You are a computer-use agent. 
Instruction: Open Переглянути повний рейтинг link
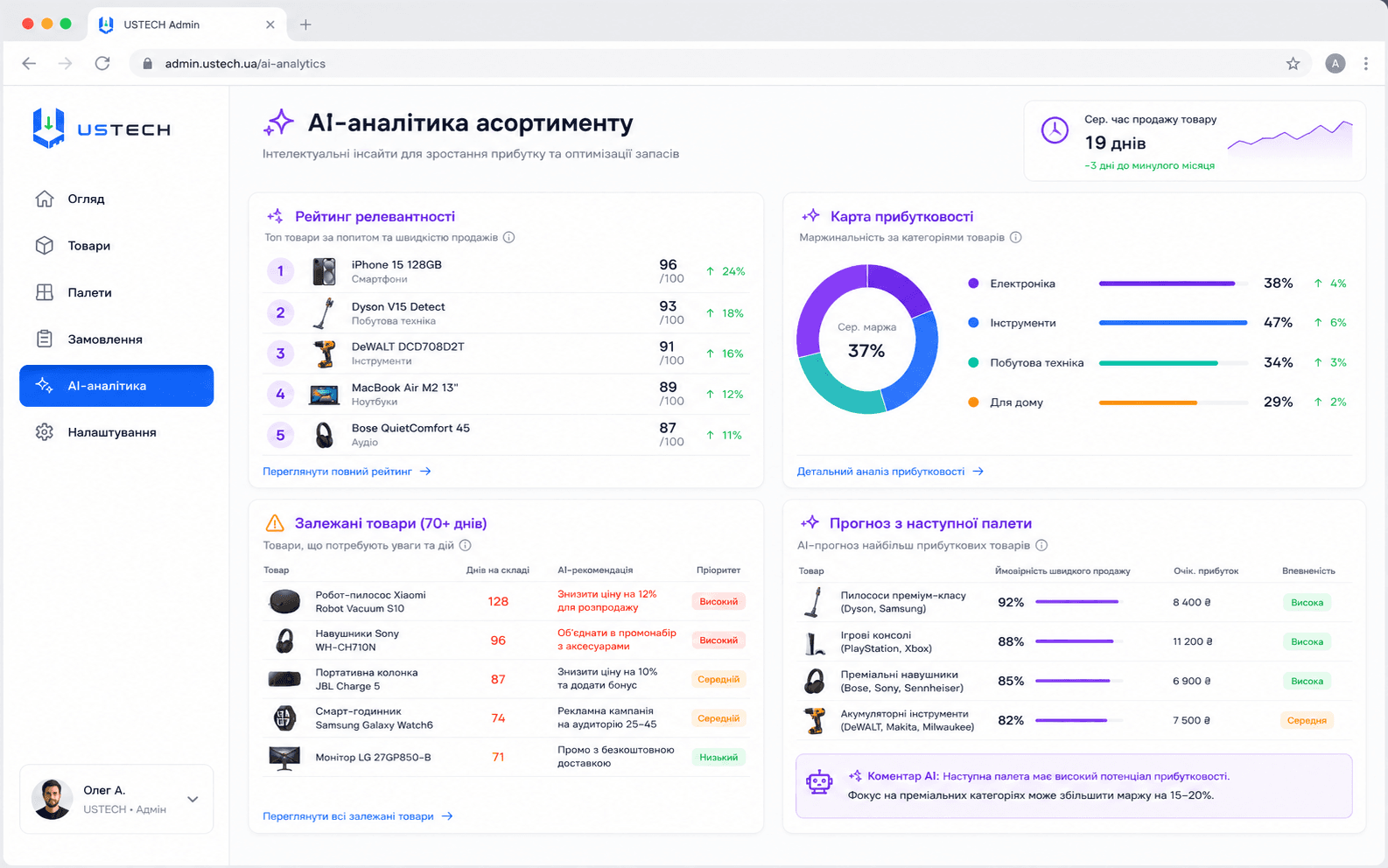click(x=347, y=472)
